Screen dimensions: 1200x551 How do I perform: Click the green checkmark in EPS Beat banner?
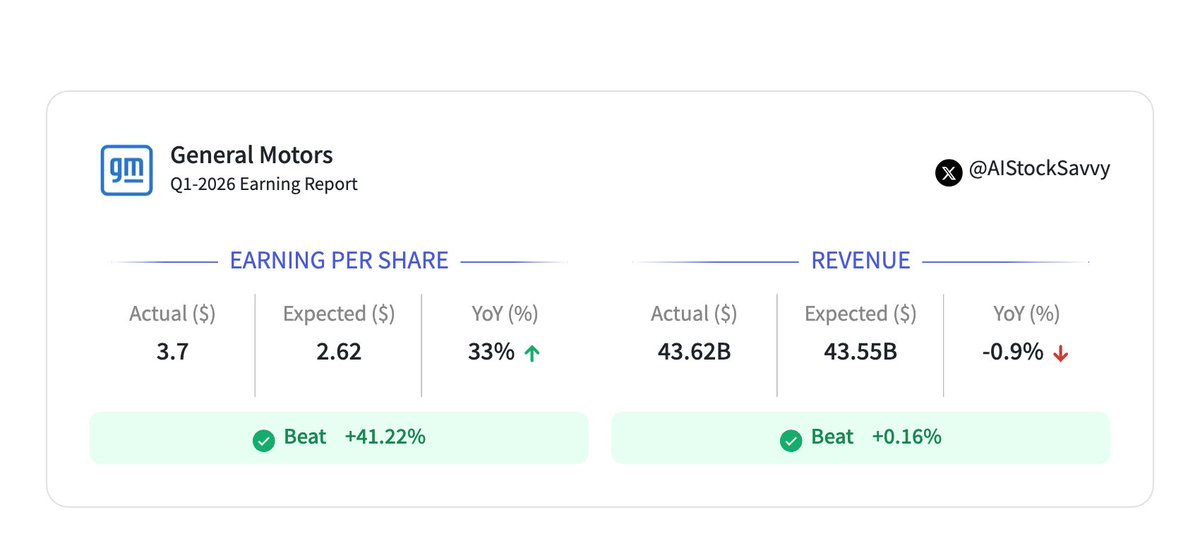[264, 439]
